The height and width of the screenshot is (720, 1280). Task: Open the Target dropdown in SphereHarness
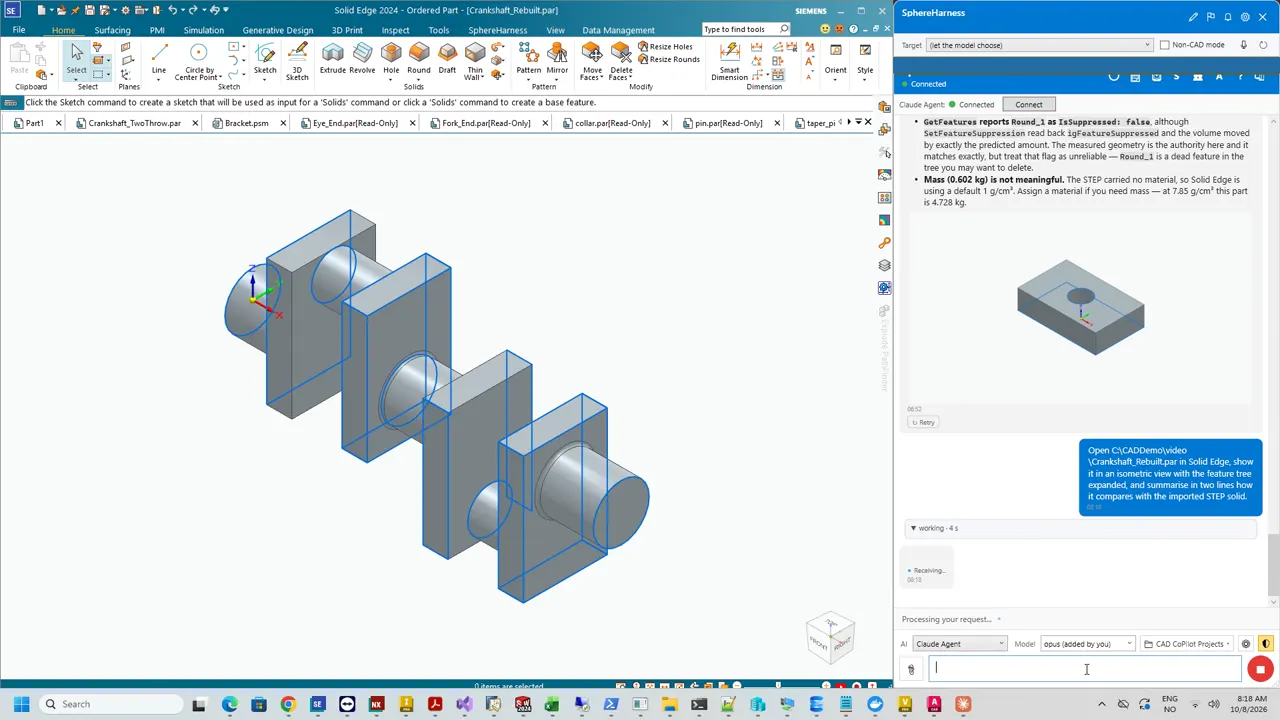click(1039, 45)
